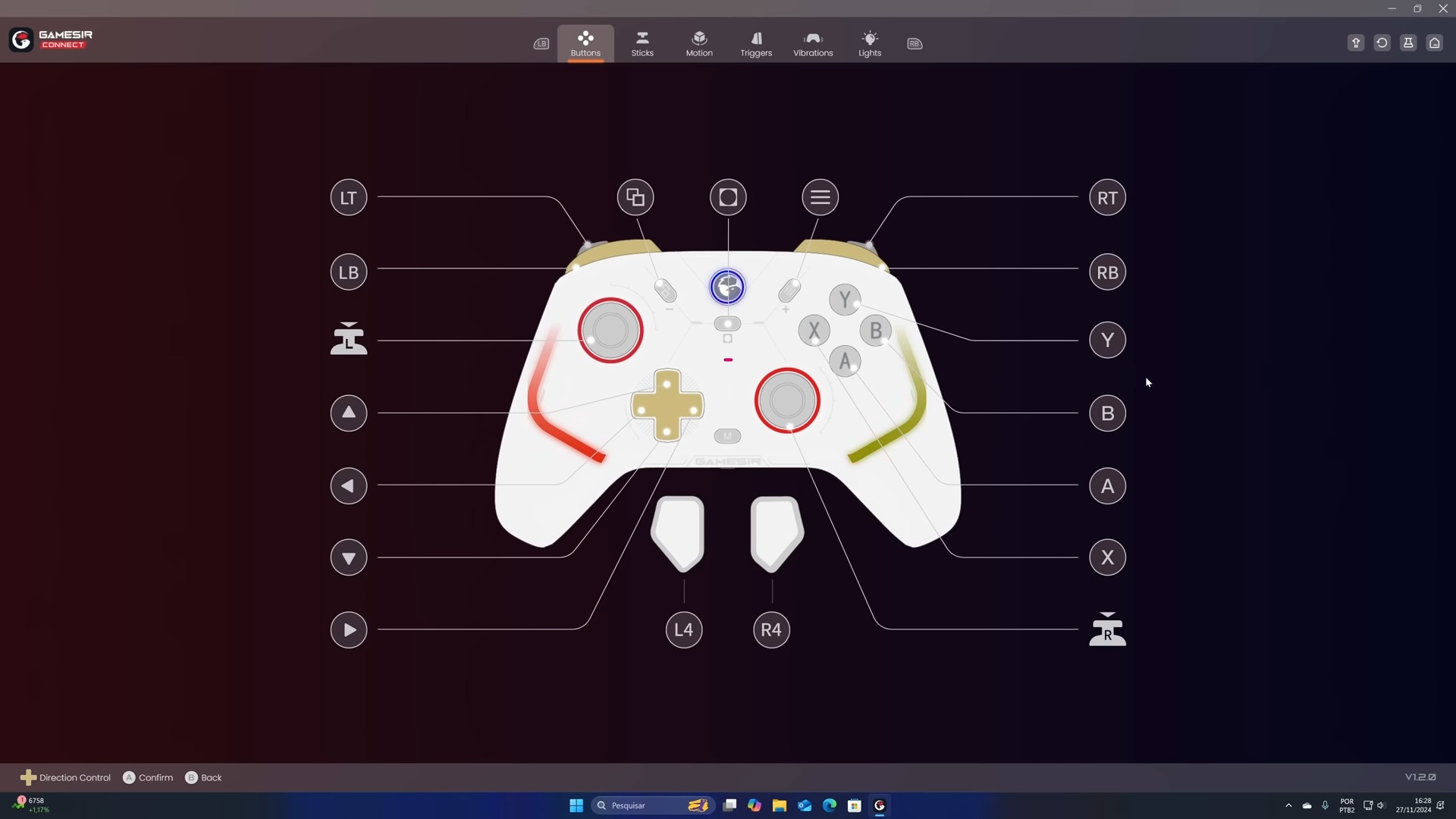1456x819 pixels.
Task: Select the left stick click (L) icon
Action: 349,339
